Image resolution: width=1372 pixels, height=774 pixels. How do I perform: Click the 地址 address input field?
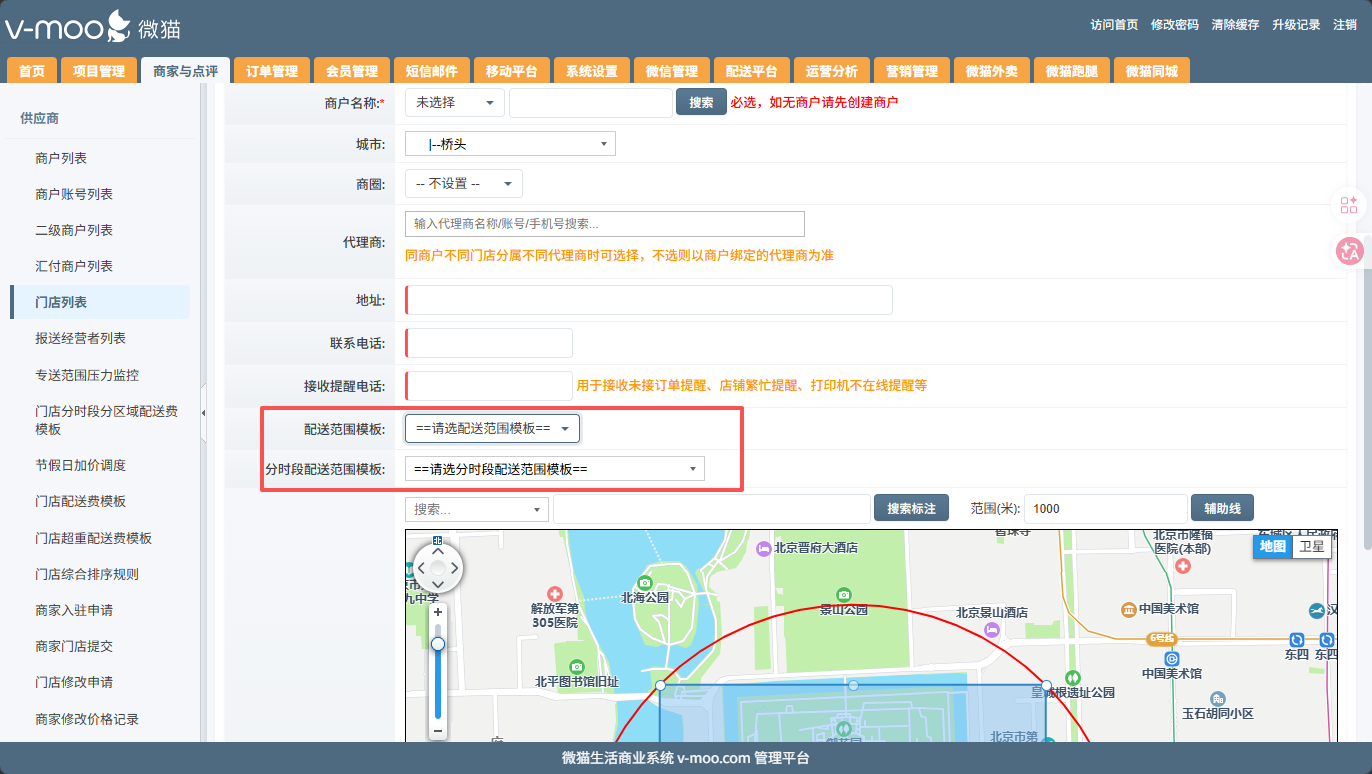[650, 300]
